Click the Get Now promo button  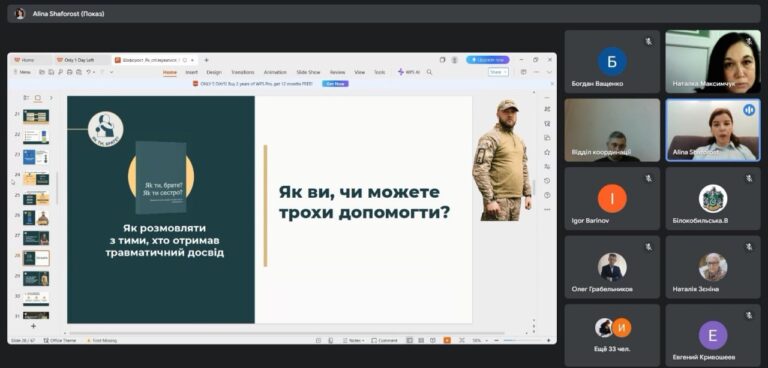336,84
